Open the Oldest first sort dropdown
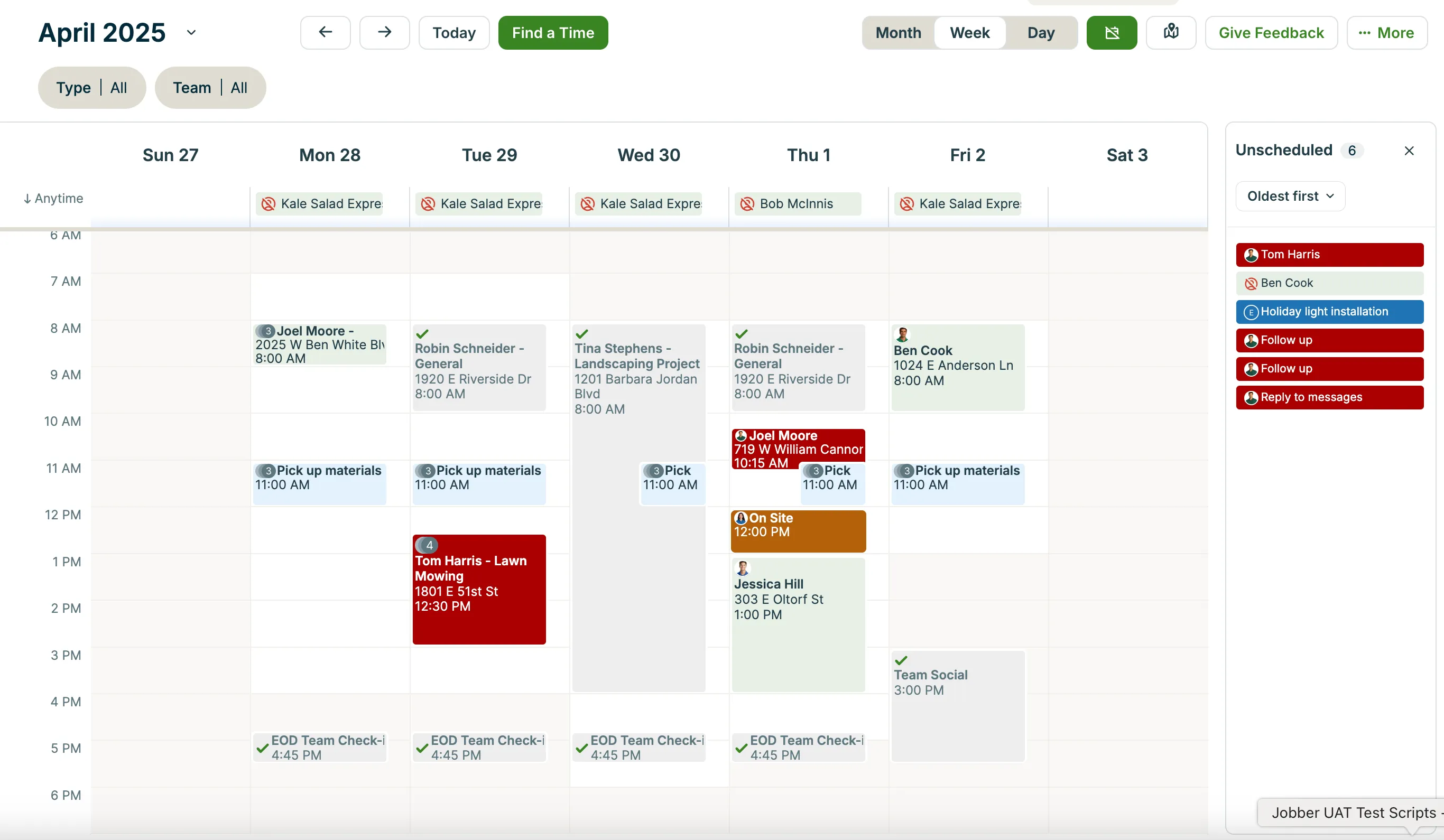This screenshot has width=1444, height=840. (x=1290, y=197)
